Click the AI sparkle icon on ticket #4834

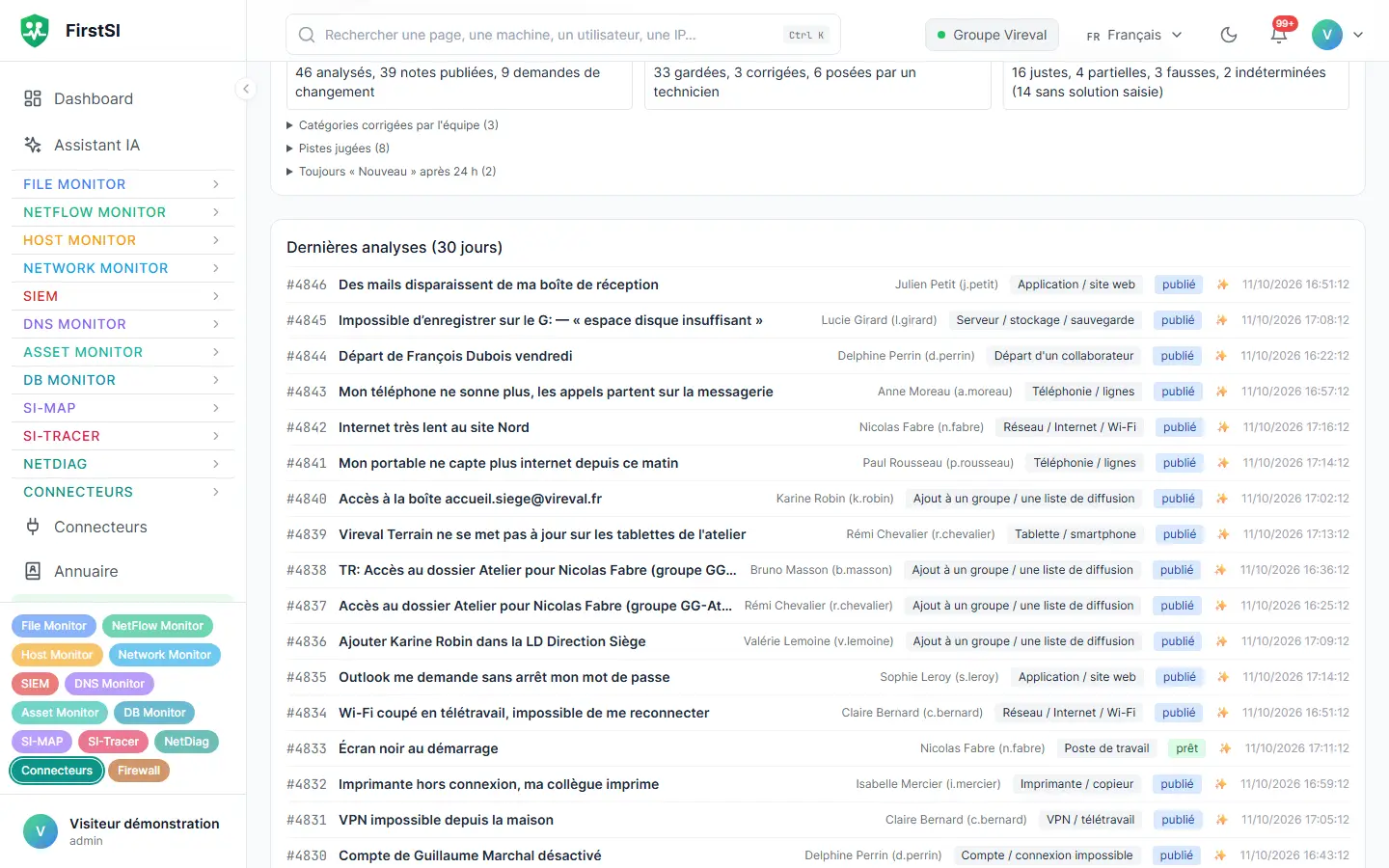tap(1222, 713)
